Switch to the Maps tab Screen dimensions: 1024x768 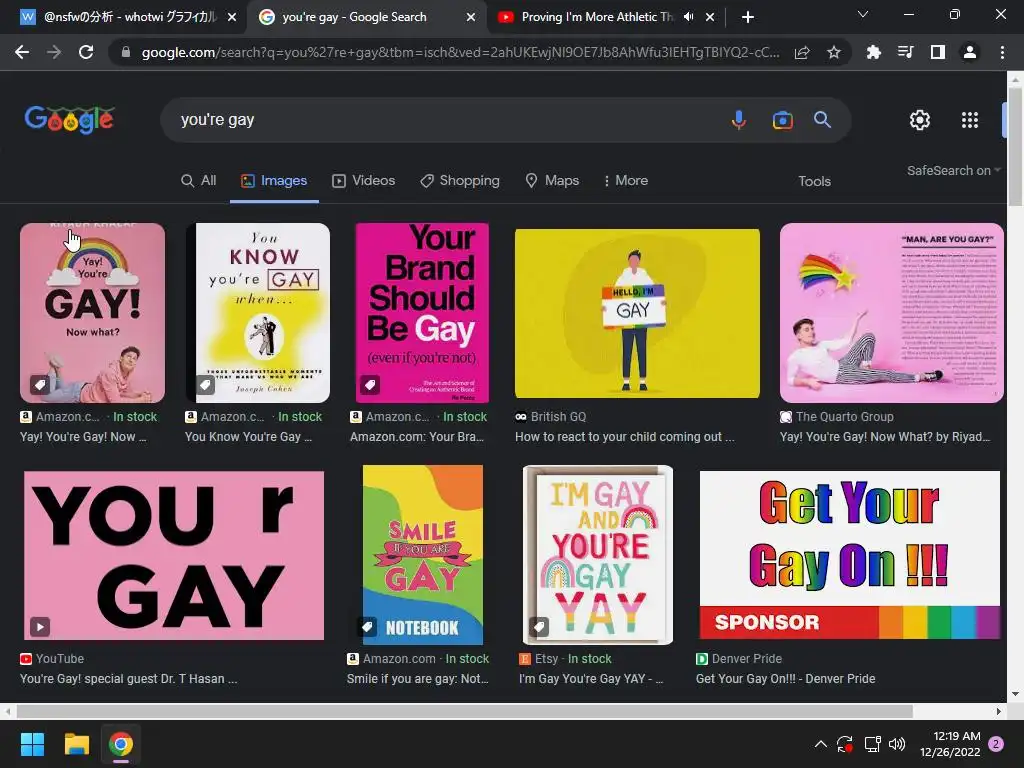[552, 181]
